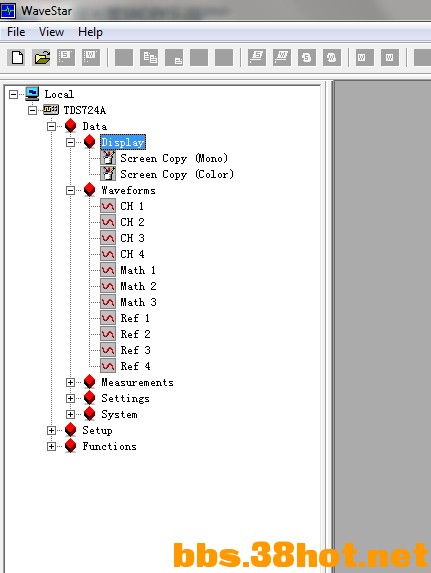
Task: Click the red cube icon beside Functions
Action: [71, 446]
